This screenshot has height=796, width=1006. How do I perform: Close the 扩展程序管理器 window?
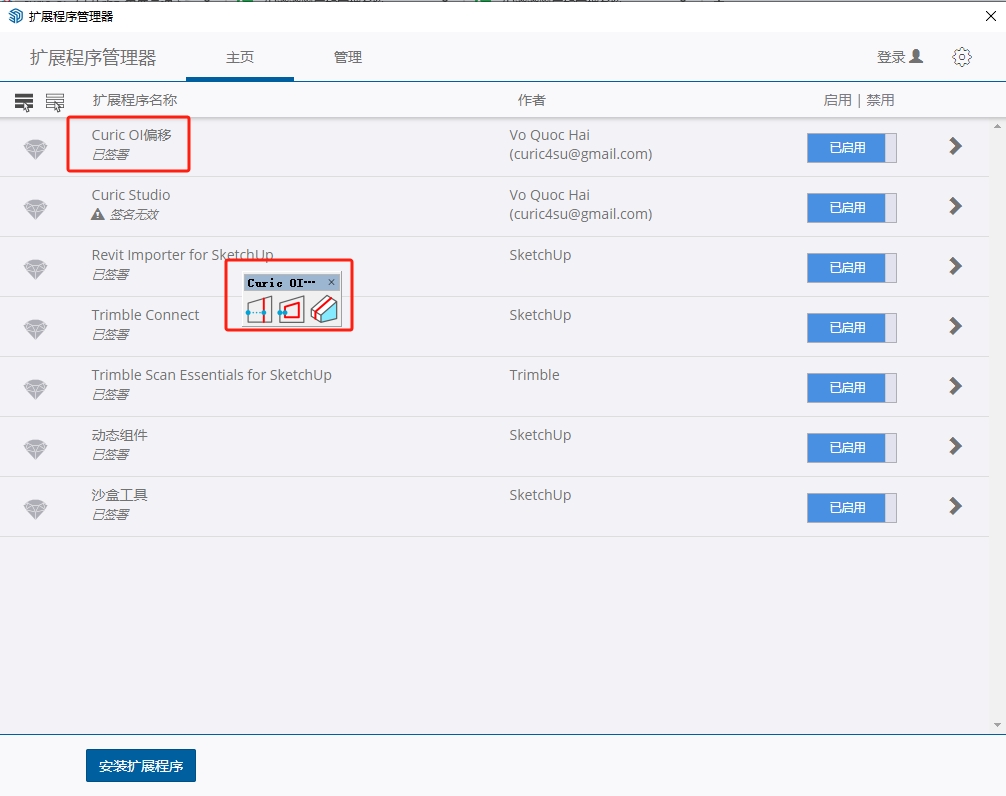(x=991, y=16)
